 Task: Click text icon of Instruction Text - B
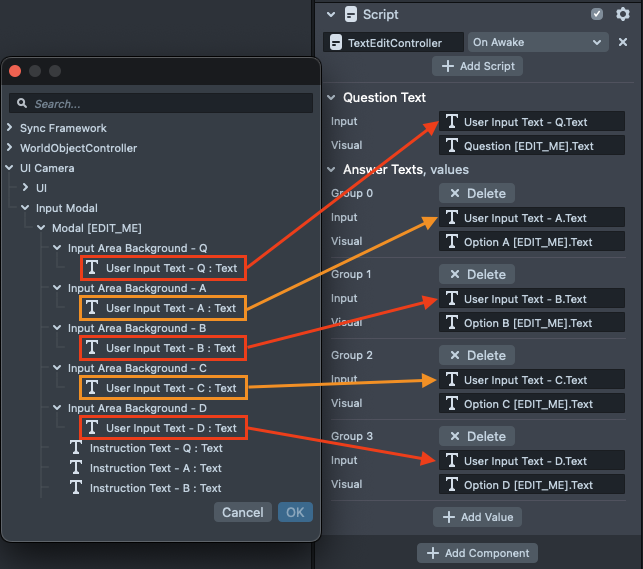click(x=76, y=488)
